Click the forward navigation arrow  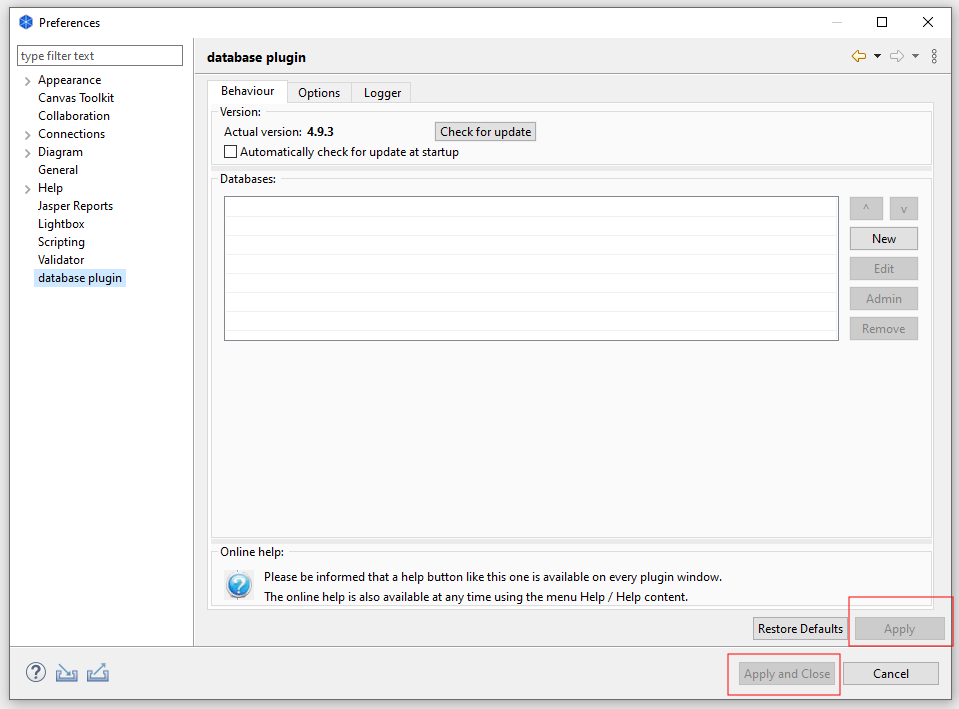coord(898,56)
